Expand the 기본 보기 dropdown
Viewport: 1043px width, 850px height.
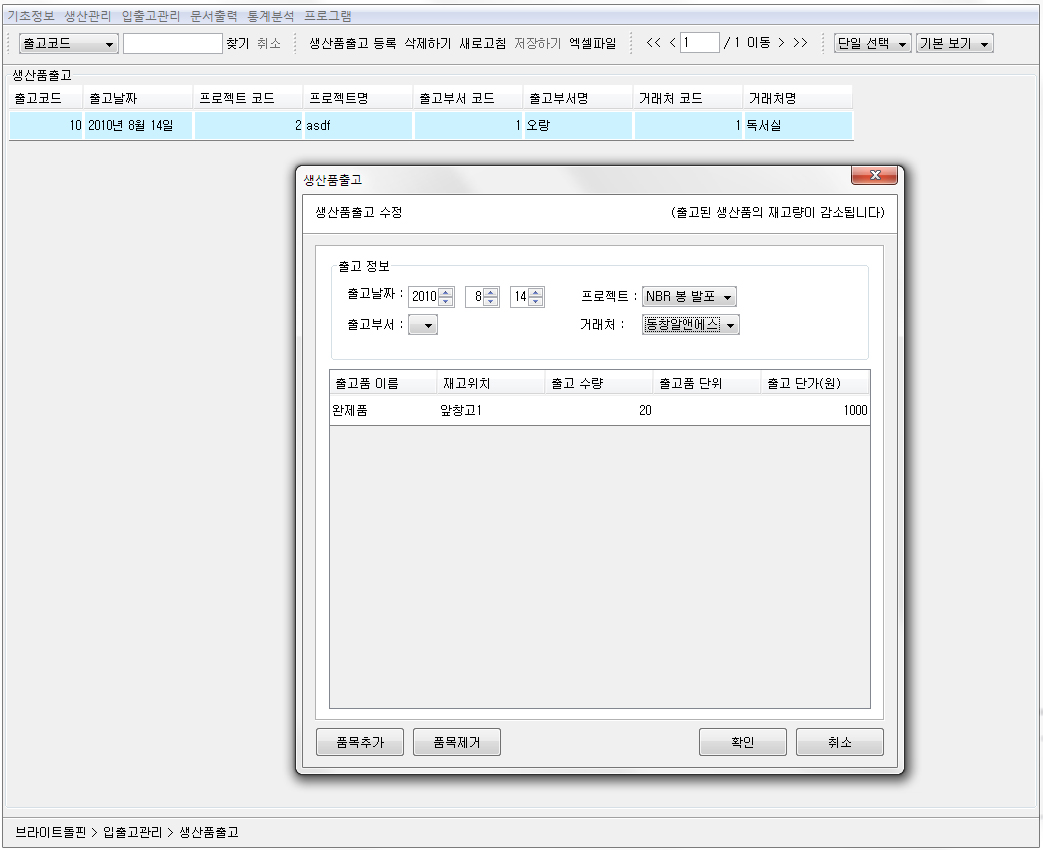coord(954,44)
